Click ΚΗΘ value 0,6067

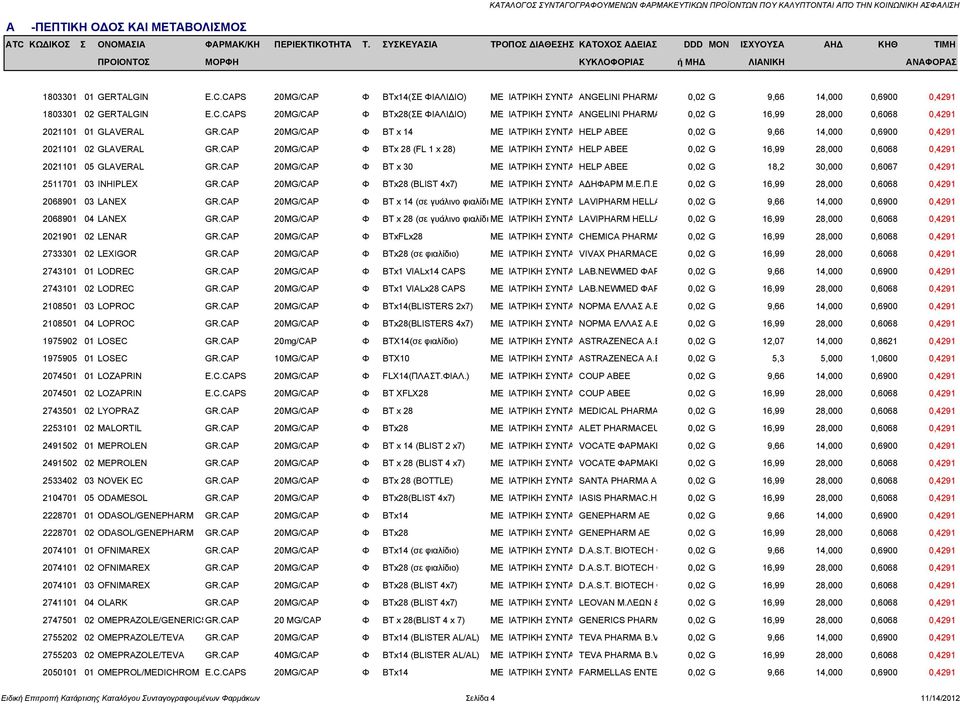884,167
